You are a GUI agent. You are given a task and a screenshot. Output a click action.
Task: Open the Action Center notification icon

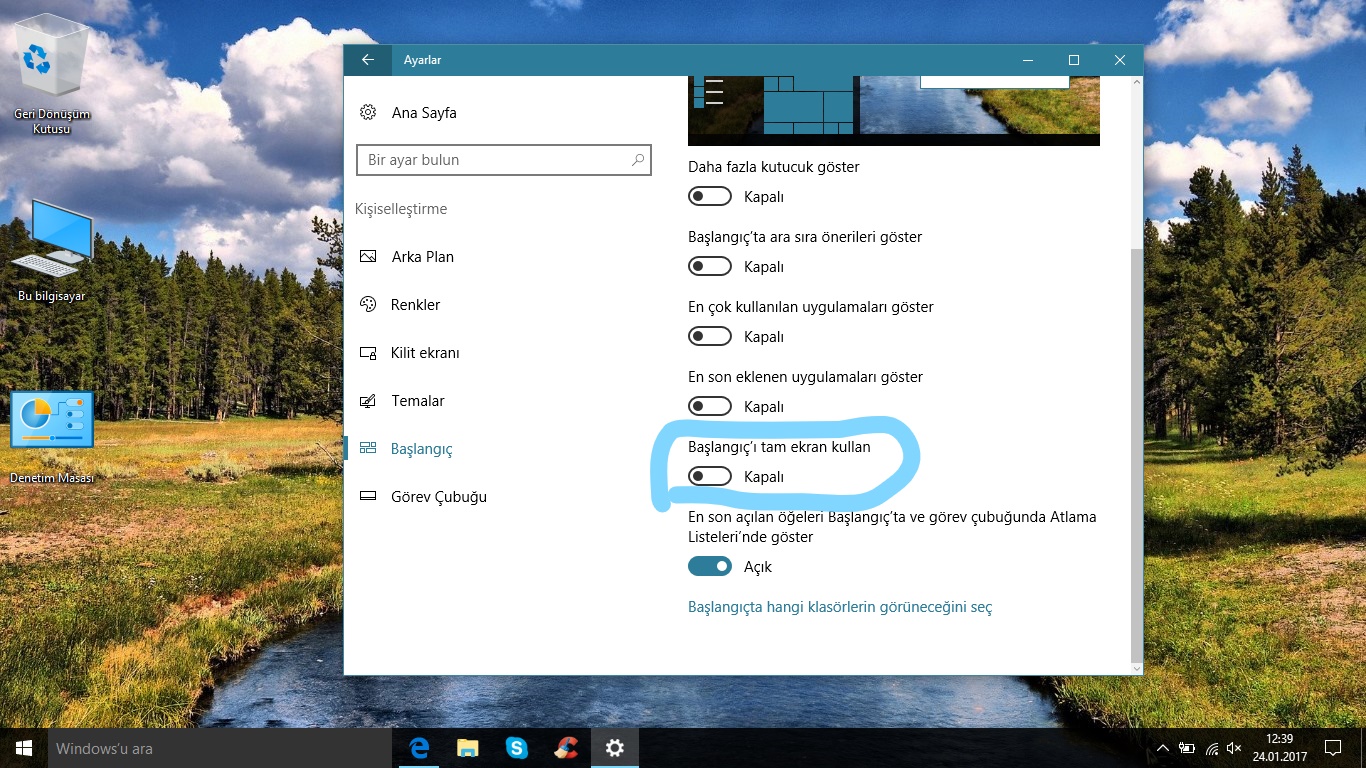coord(1333,748)
